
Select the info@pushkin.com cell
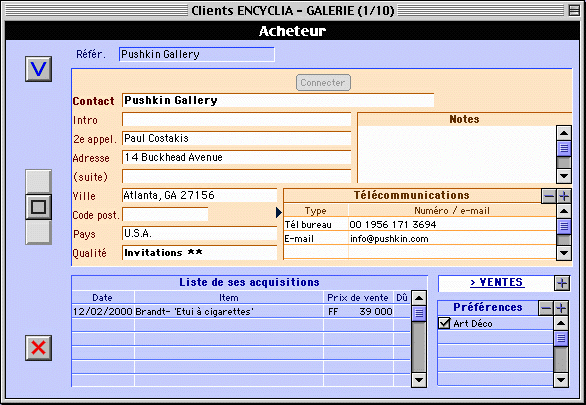(x=452, y=238)
